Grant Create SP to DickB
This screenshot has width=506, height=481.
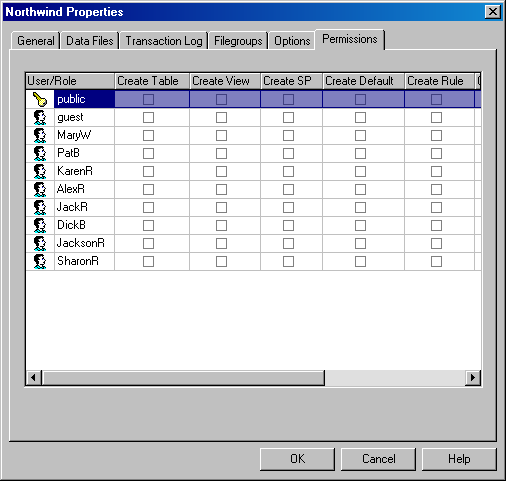[x=288, y=225]
